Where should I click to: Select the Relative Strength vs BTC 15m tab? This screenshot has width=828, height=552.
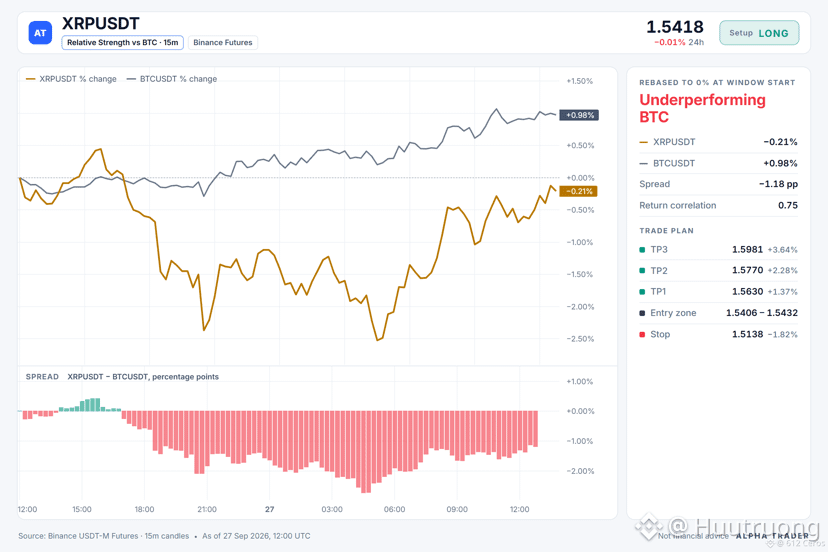pos(123,43)
